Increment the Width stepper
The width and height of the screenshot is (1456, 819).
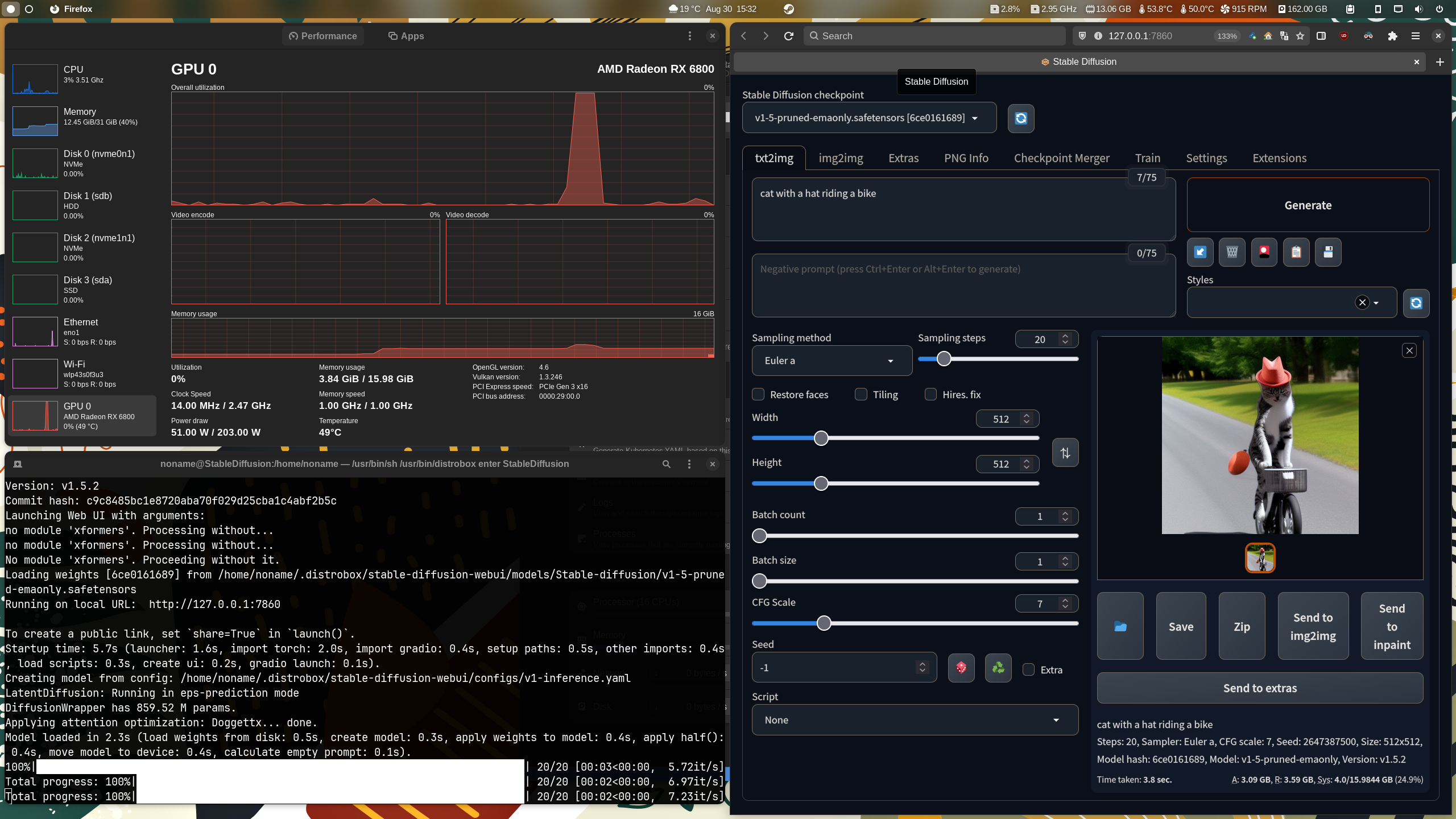point(1027,416)
